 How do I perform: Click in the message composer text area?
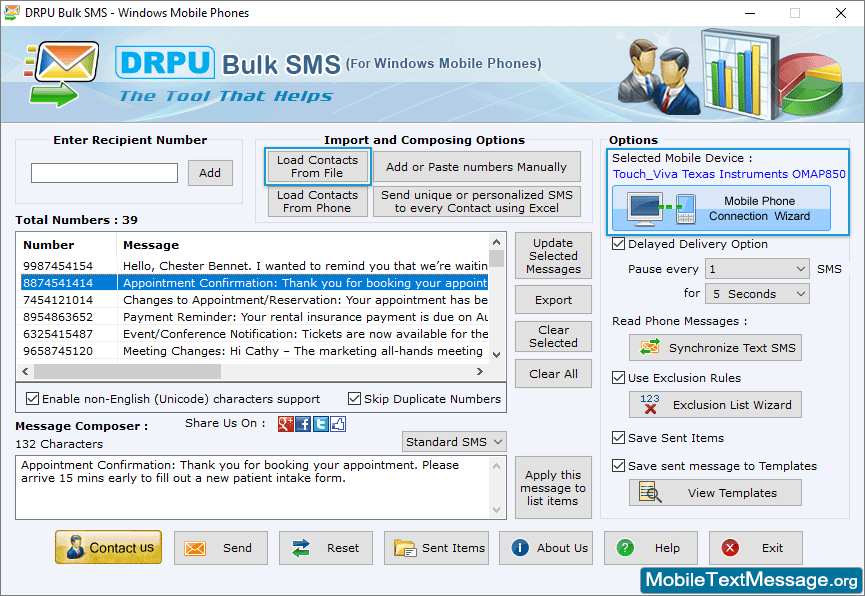point(252,487)
